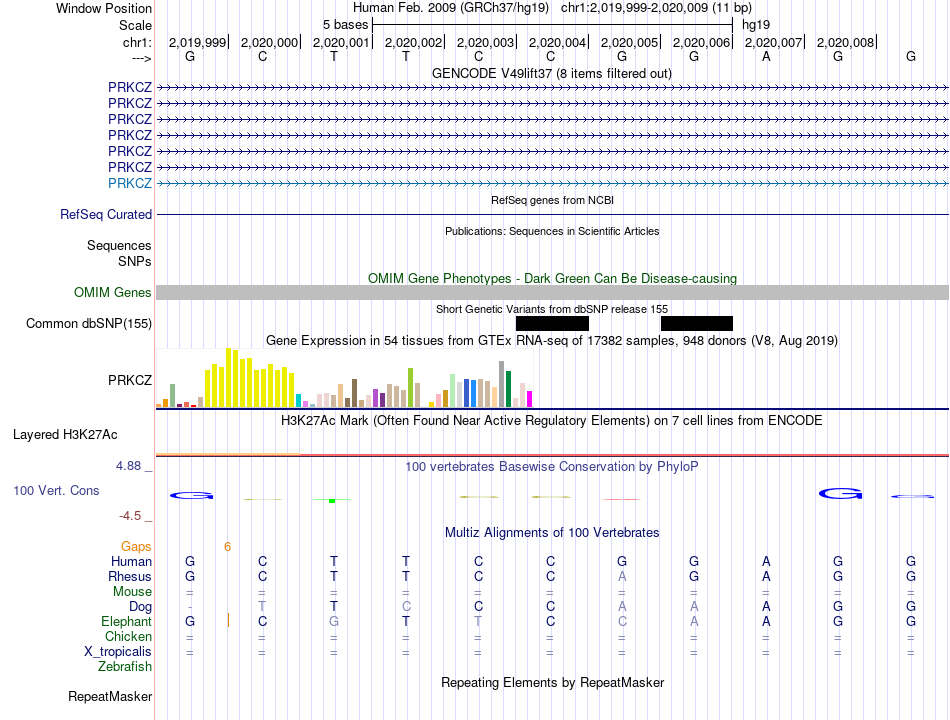Screen dimensions: 950x720
Task: Click the magenta bar in the GTEx expression chart
Action: coord(530,399)
